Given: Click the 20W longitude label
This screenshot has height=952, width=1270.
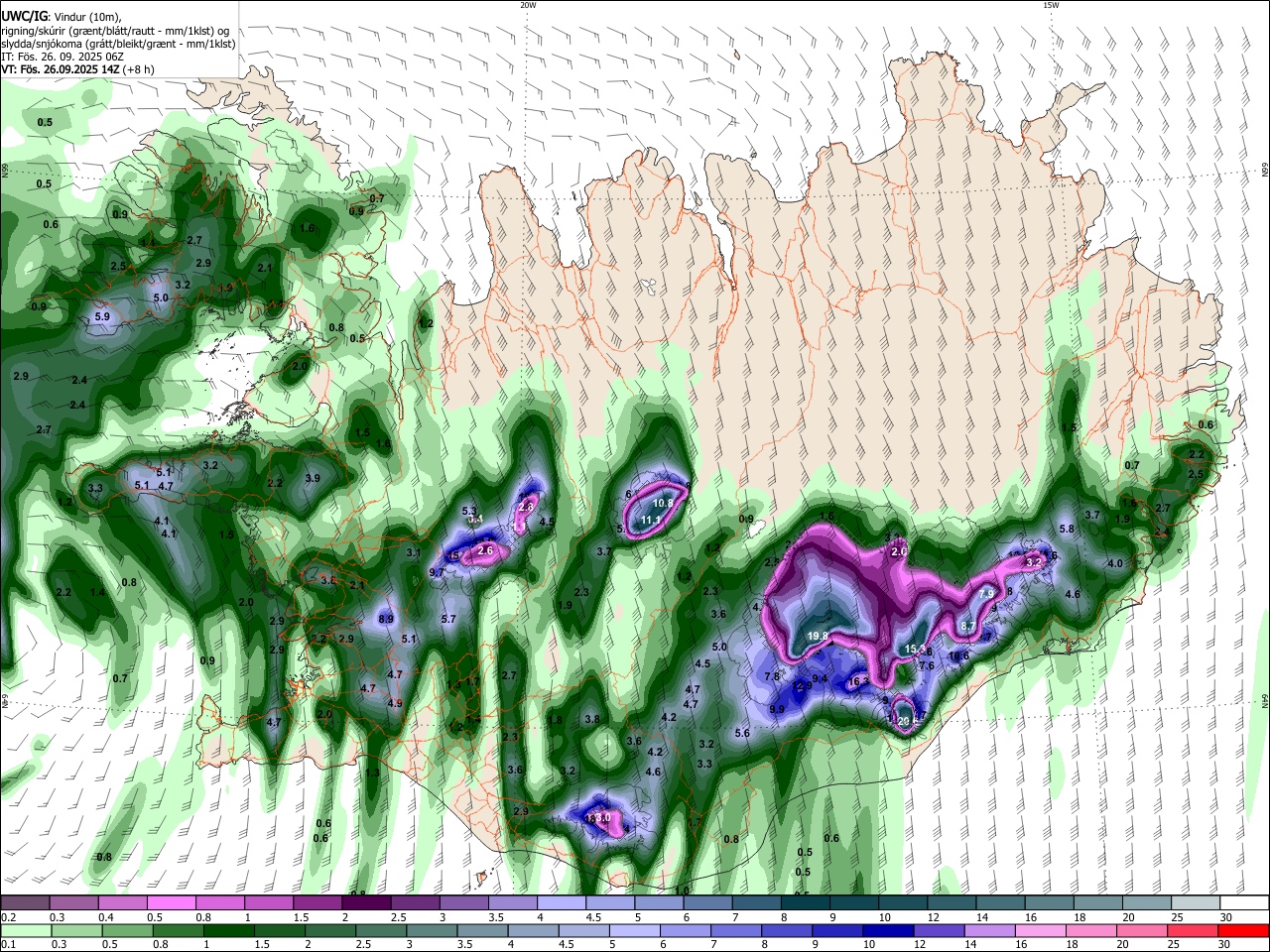Looking at the screenshot, I should click(528, 5).
